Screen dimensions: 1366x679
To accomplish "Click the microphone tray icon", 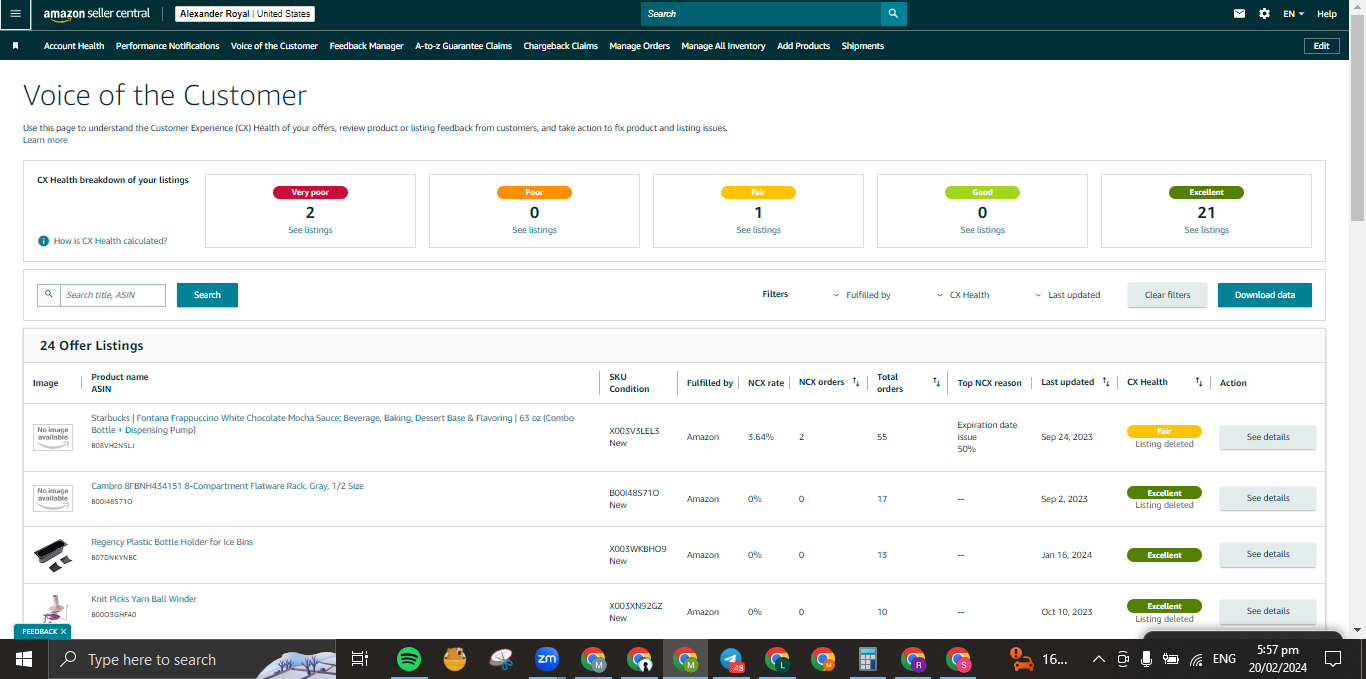I will (x=1146, y=659).
